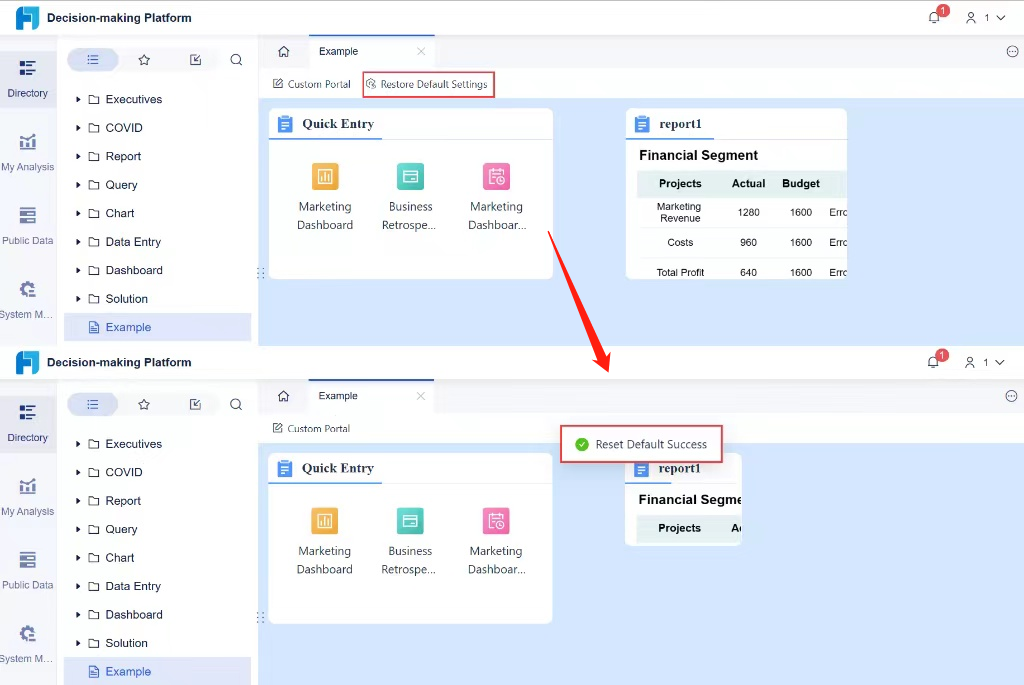Open favorites star icon in lower screenshot
The image size is (1024, 685).
tap(144, 404)
